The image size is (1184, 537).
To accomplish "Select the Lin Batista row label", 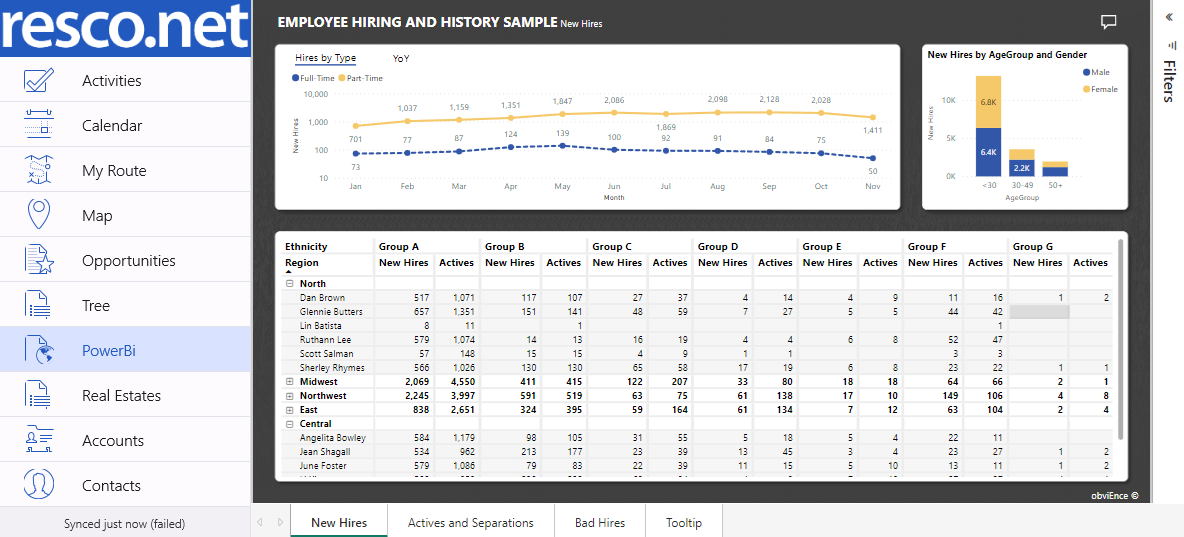I will point(321,326).
